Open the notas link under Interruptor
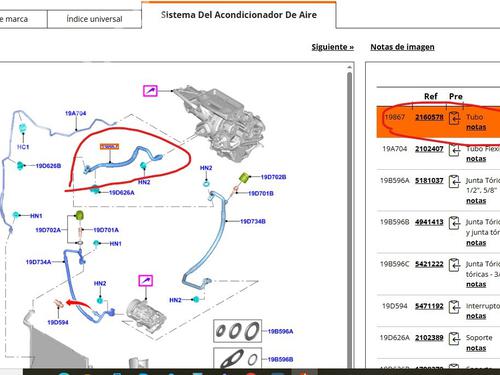The height and width of the screenshot is (375, 500). pos(476,316)
